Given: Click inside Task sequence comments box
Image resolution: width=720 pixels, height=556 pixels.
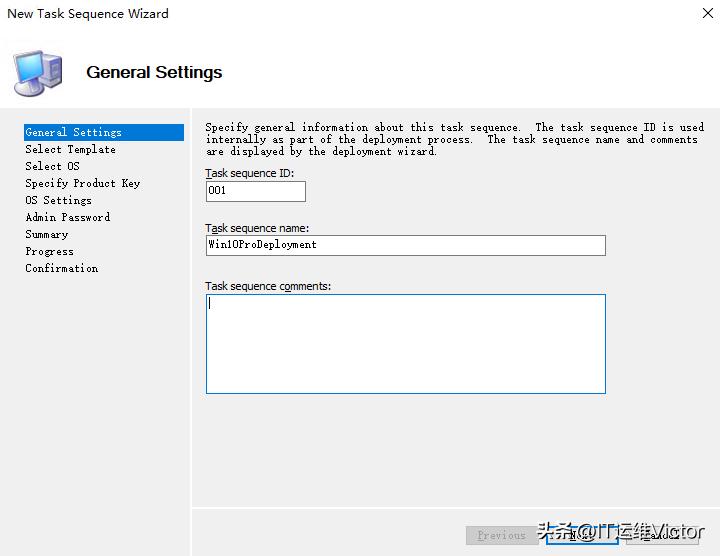Looking at the screenshot, I should click(x=405, y=343).
